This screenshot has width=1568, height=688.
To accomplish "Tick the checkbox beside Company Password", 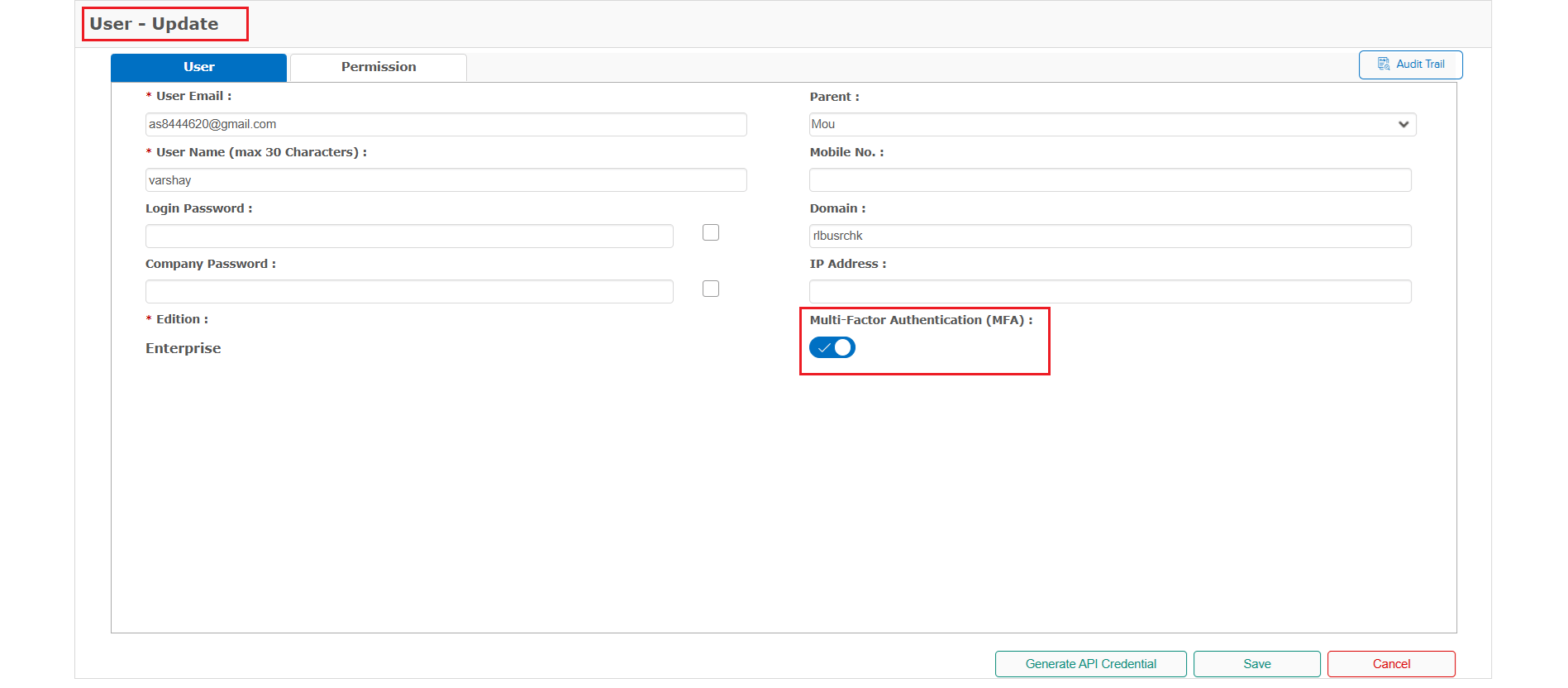I will point(711,289).
